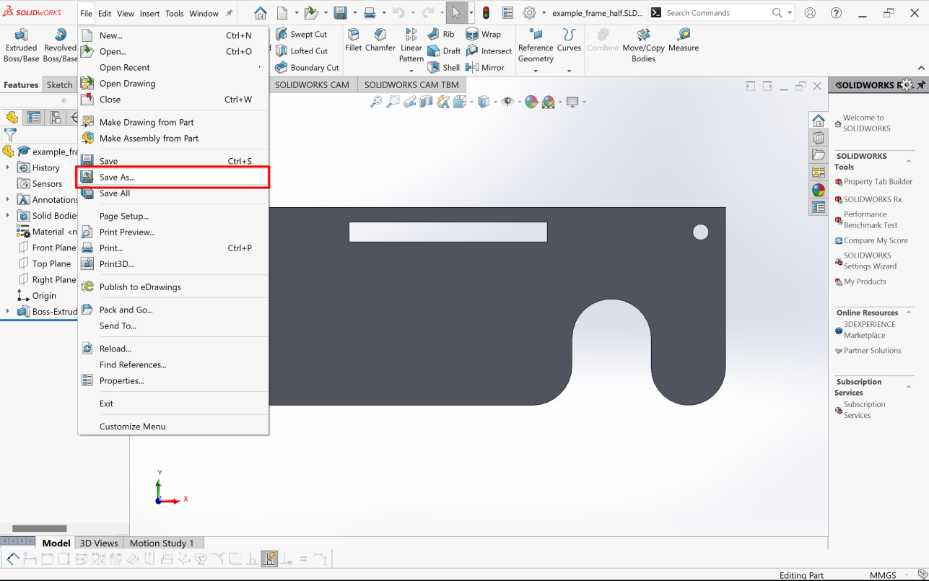This screenshot has height=581, width=929.
Task: Click the Appearances color ball in task pane
Action: pyautogui.click(x=818, y=190)
